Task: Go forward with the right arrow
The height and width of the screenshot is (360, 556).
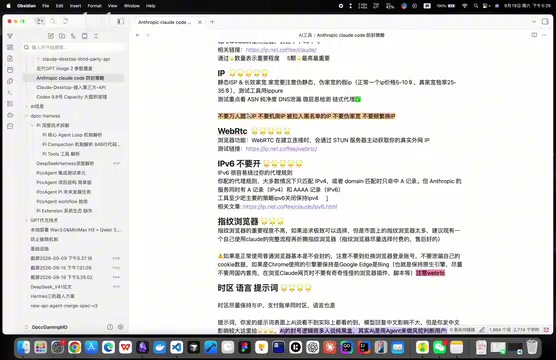Action: (x=148, y=35)
